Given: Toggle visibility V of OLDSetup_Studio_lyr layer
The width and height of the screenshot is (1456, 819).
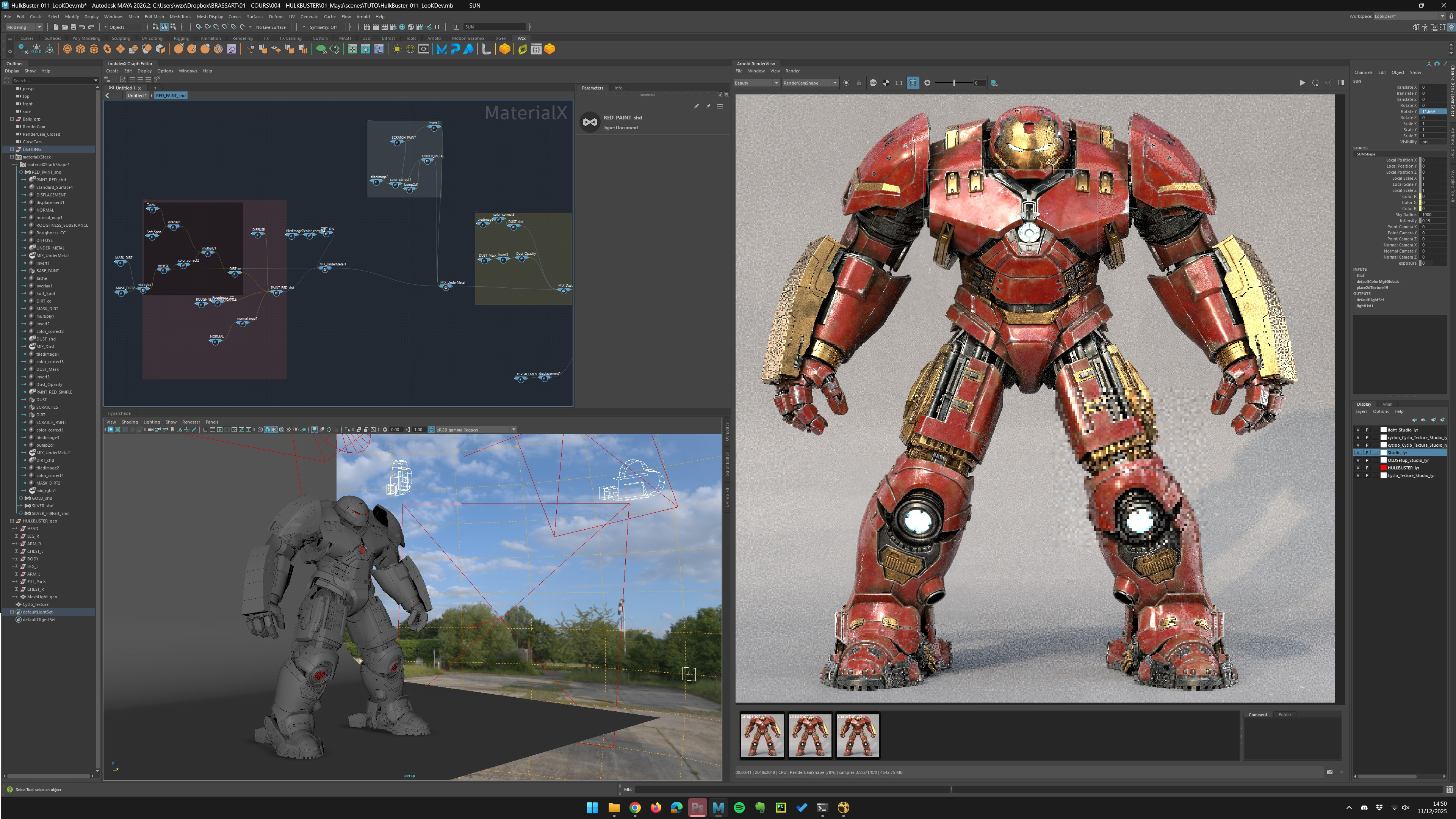Looking at the screenshot, I should coord(1358,460).
